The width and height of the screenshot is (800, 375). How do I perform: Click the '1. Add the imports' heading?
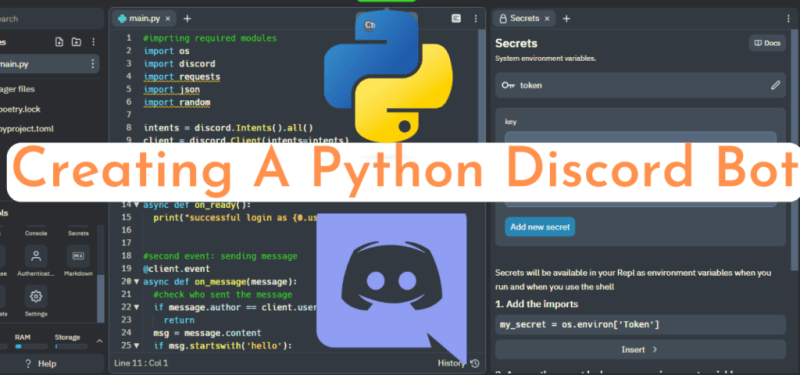pos(537,304)
